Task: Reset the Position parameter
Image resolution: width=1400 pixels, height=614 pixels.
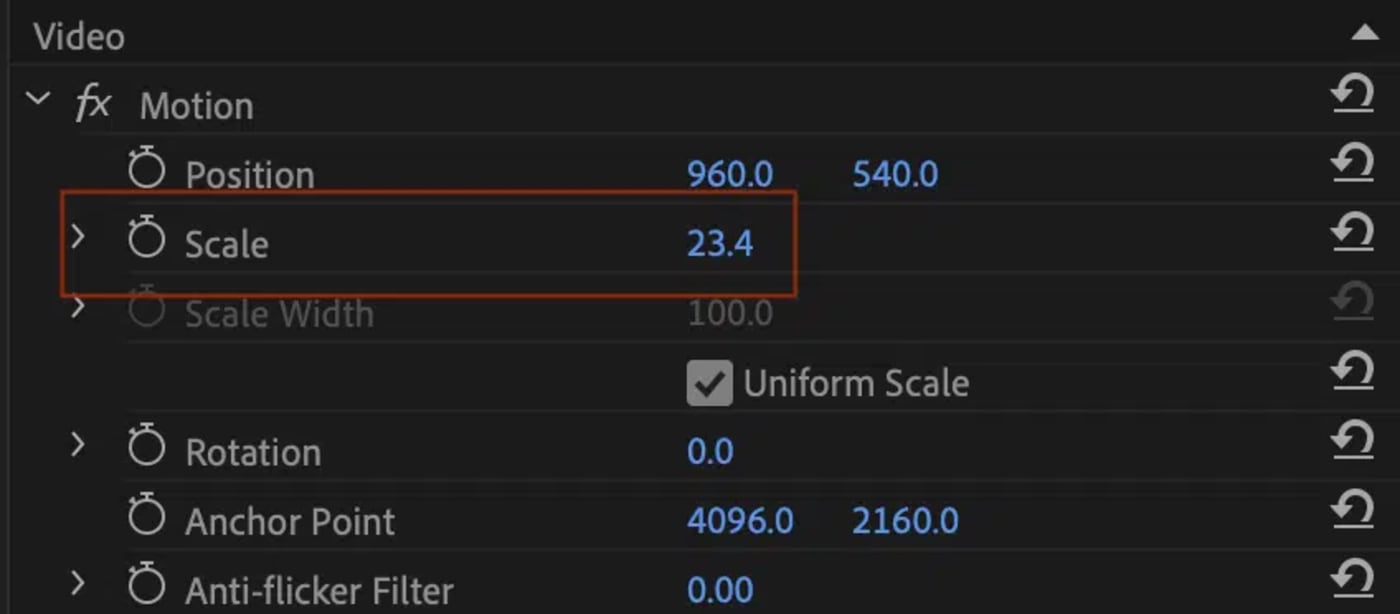Action: (x=1352, y=164)
